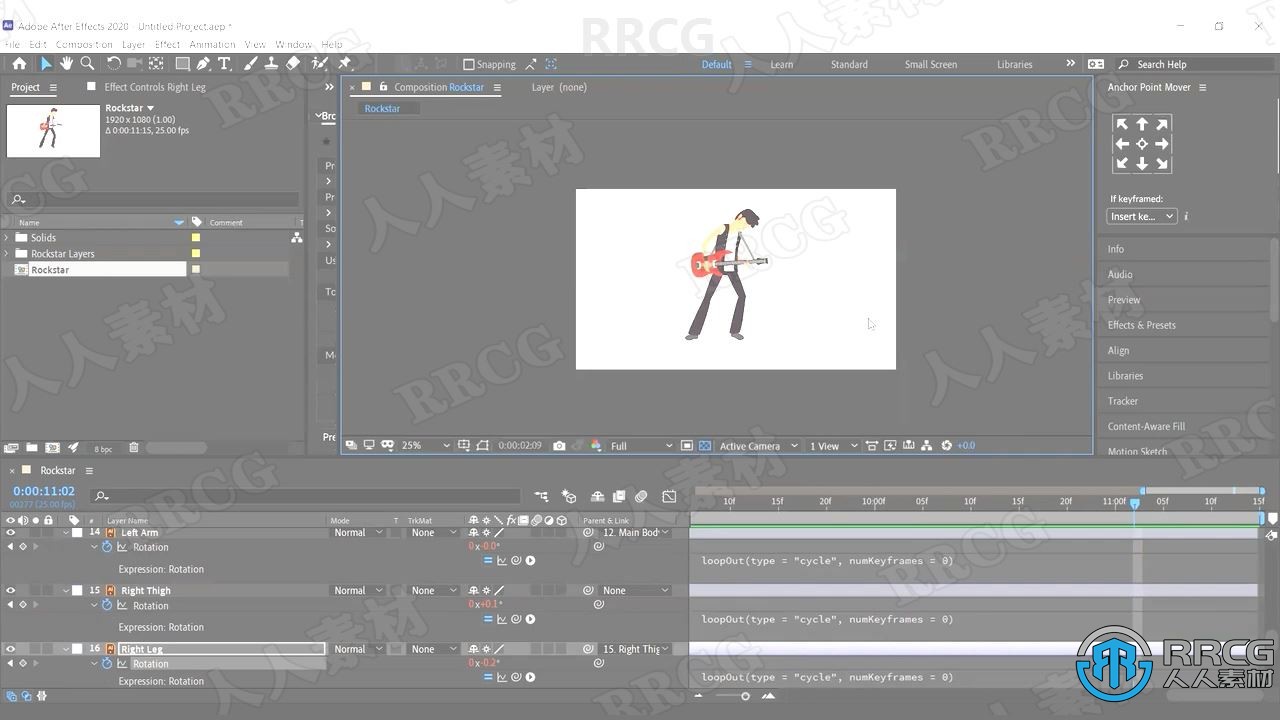Screen dimensions: 1280x720
Task: Click the bottom-right anchor arrow
Action: pyautogui.click(x=1162, y=163)
